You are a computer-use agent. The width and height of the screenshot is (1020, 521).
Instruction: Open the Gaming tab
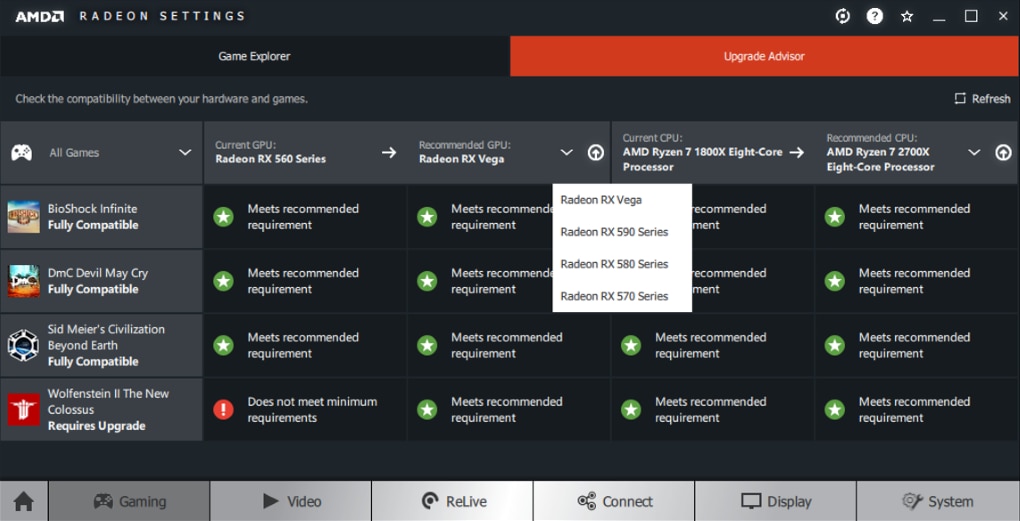point(129,501)
